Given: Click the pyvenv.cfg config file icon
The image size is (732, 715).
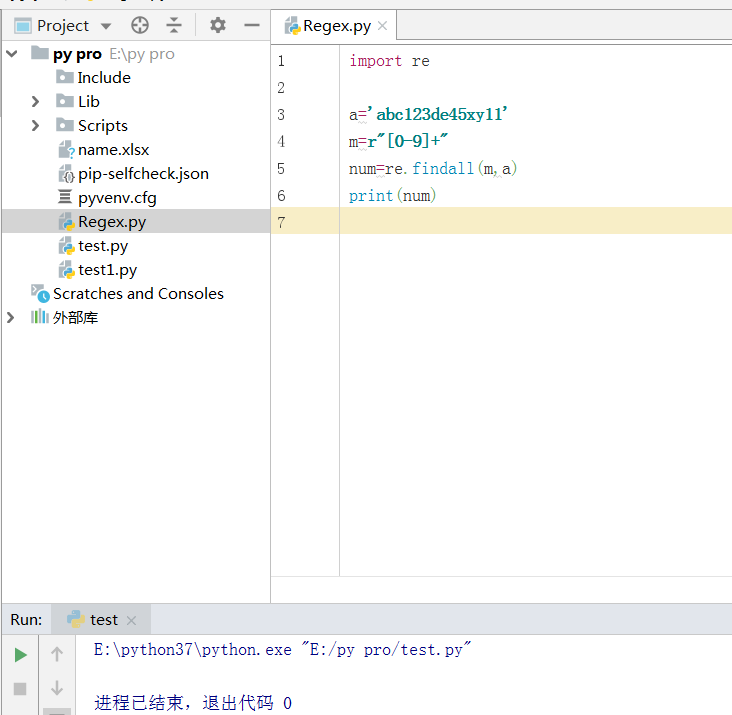Looking at the screenshot, I should click(65, 197).
